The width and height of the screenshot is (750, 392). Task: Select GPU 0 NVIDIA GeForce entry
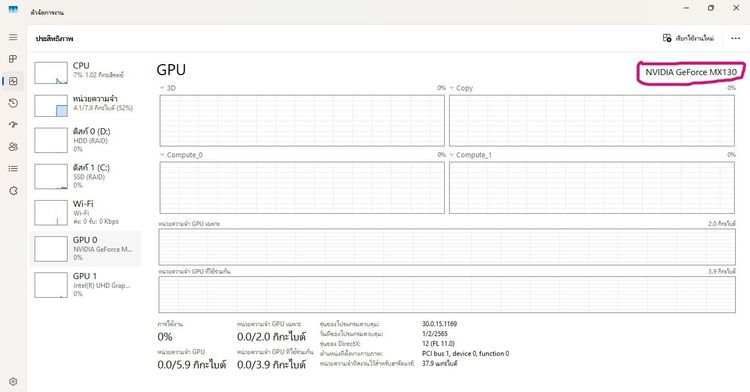point(85,249)
